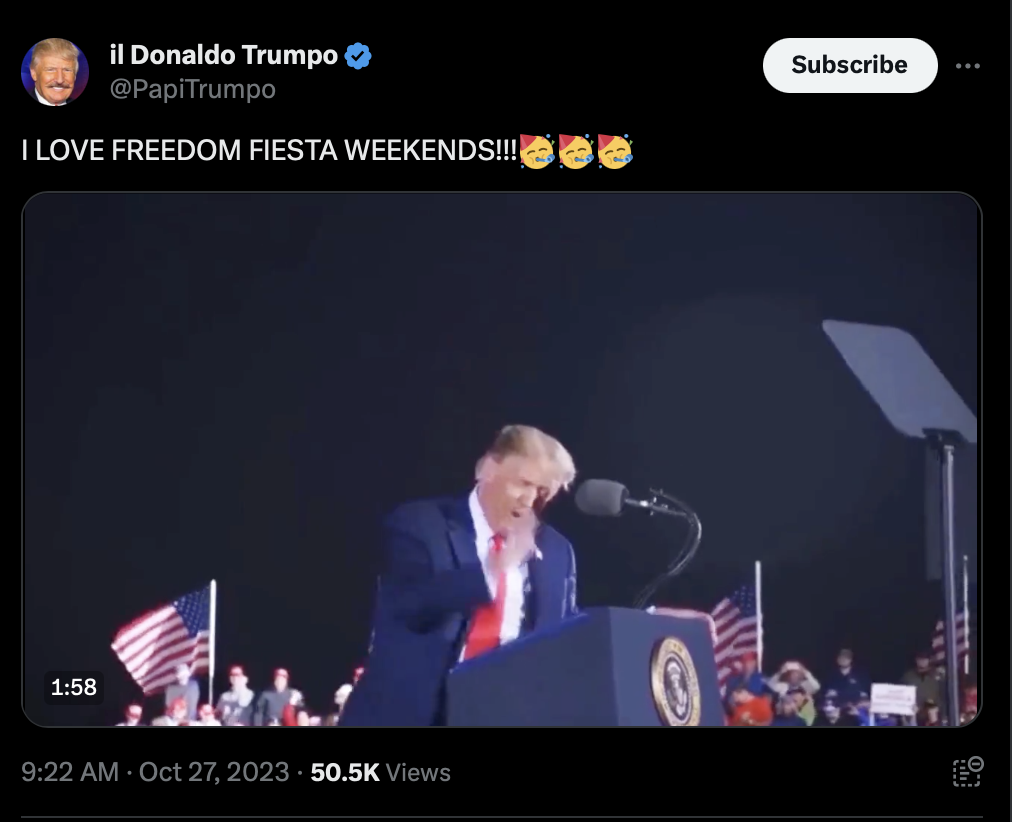Click the third party face emoji

click(614, 152)
